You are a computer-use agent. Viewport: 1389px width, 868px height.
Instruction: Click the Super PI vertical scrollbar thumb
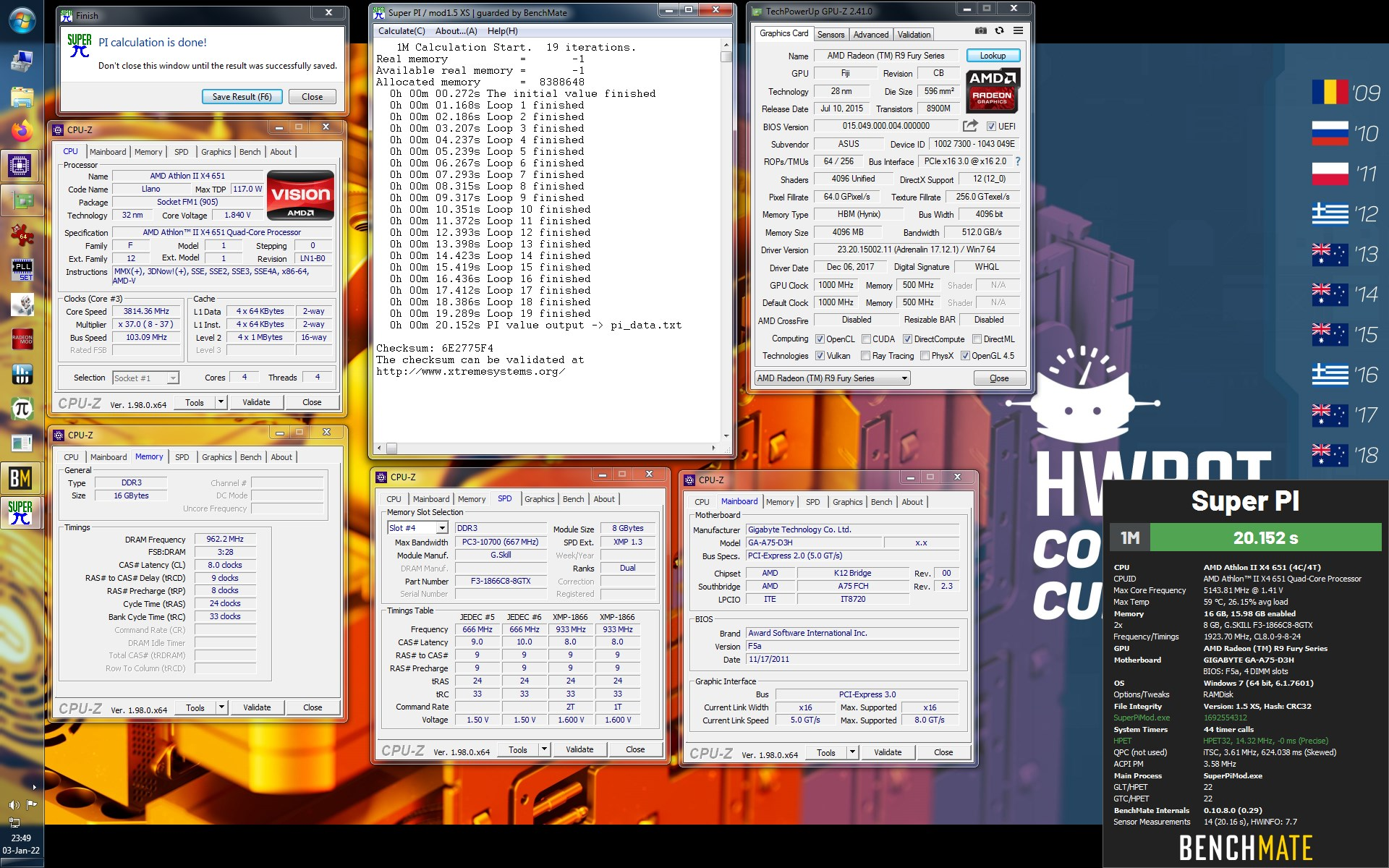pyautogui.click(x=726, y=56)
